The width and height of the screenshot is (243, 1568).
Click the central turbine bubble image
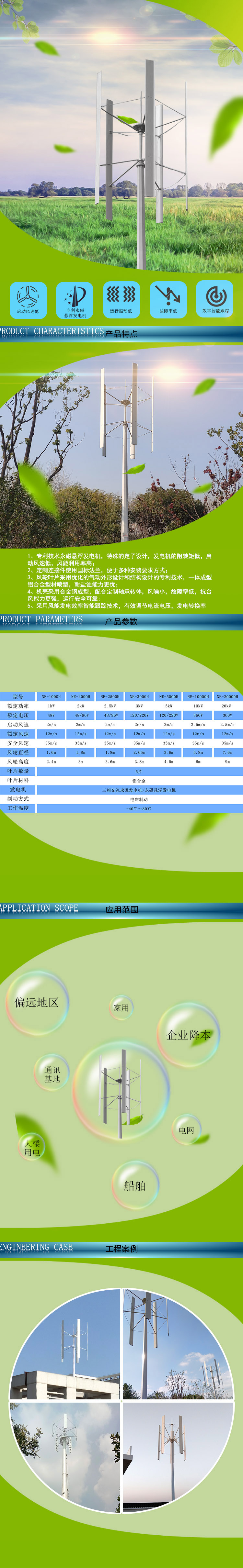coord(121,1089)
